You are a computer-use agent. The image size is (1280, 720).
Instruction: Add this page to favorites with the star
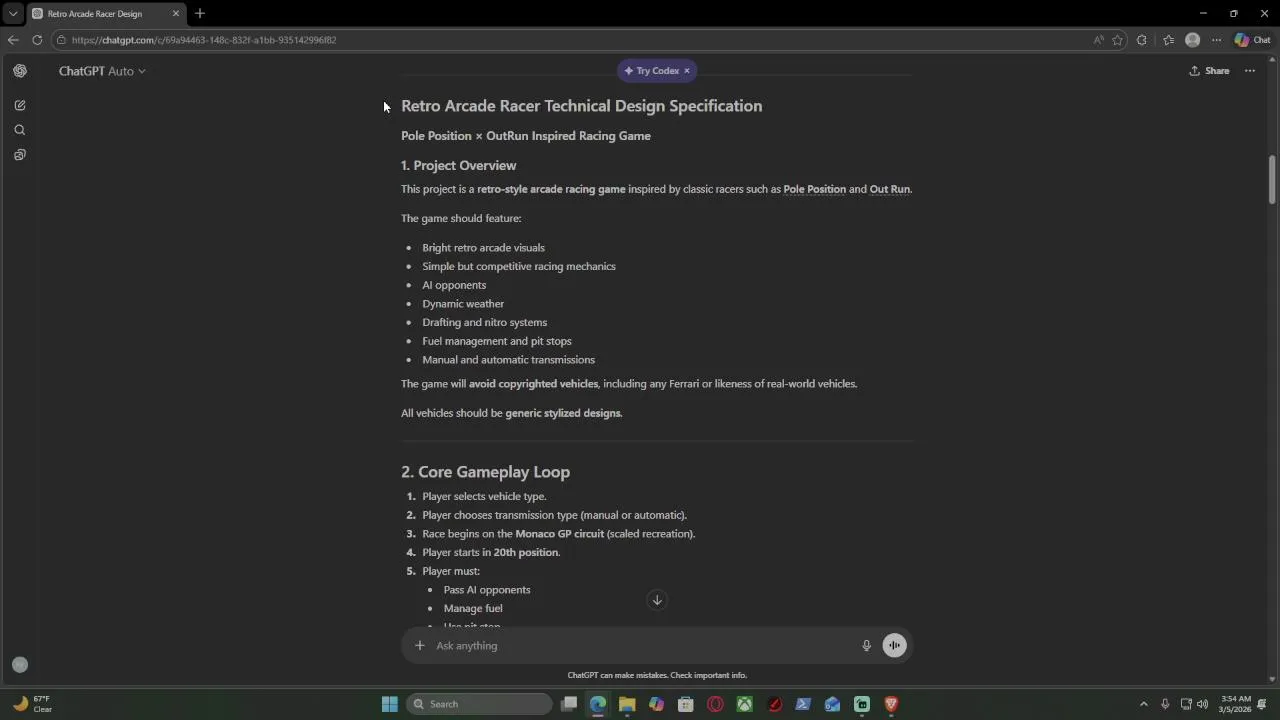1117,40
